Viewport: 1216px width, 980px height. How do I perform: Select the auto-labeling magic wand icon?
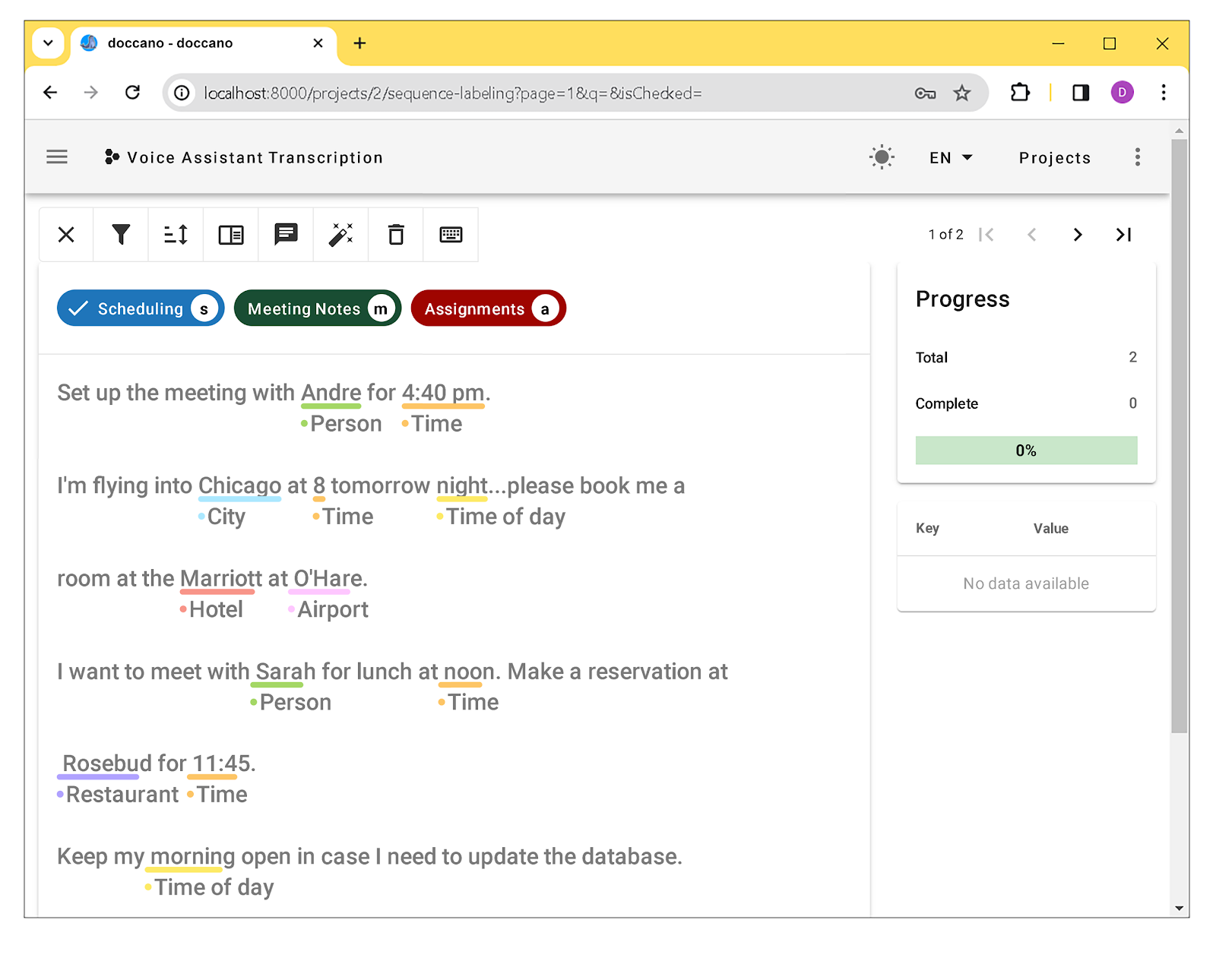[x=340, y=235]
